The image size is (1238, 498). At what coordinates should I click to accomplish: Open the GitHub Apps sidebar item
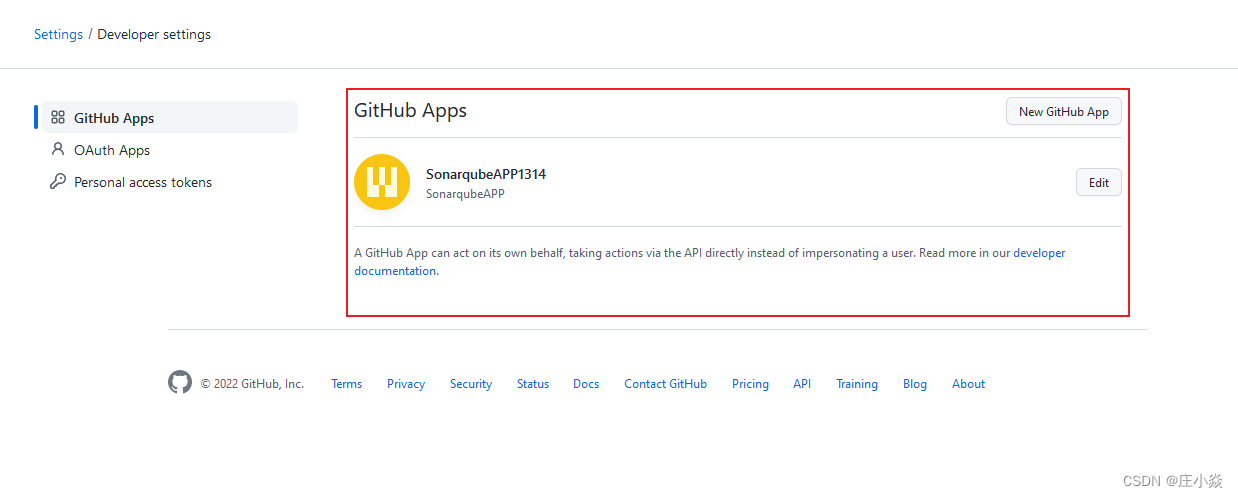170,117
